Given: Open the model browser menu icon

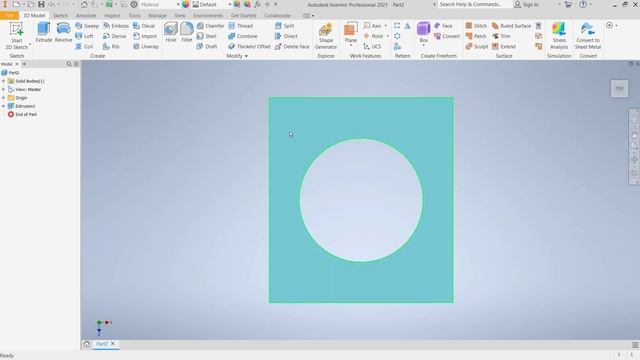Looking at the screenshot, I should tap(76, 64).
